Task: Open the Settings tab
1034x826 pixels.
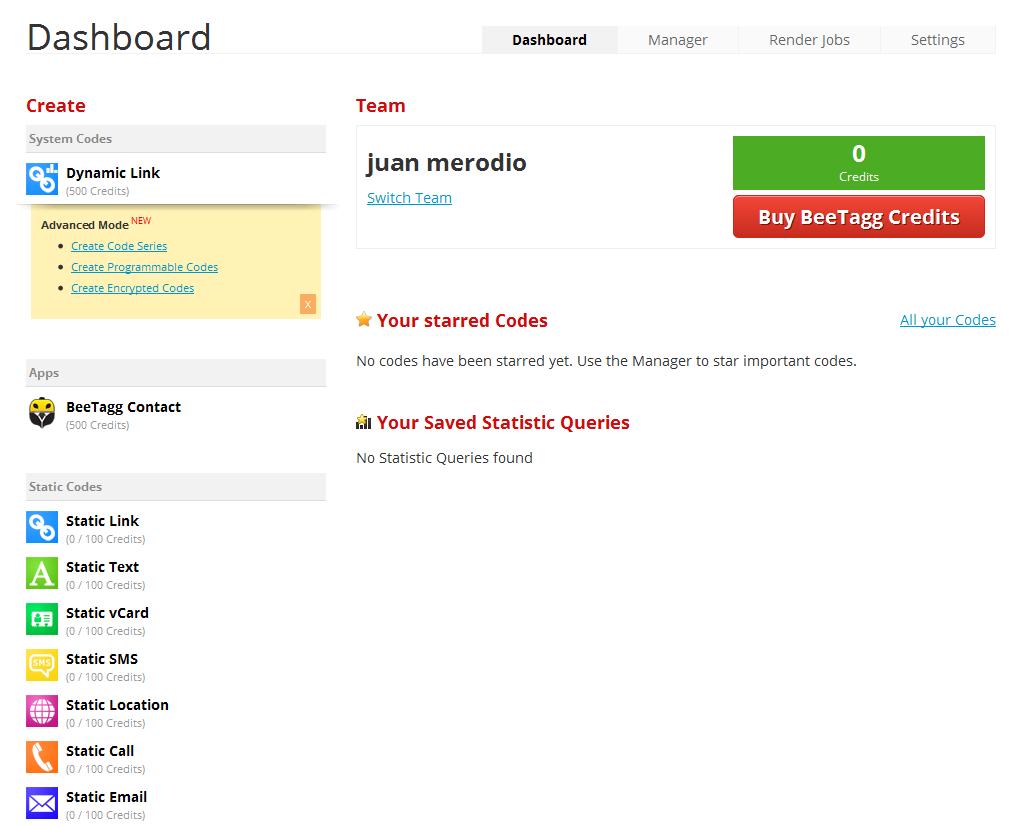Action: click(x=938, y=40)
